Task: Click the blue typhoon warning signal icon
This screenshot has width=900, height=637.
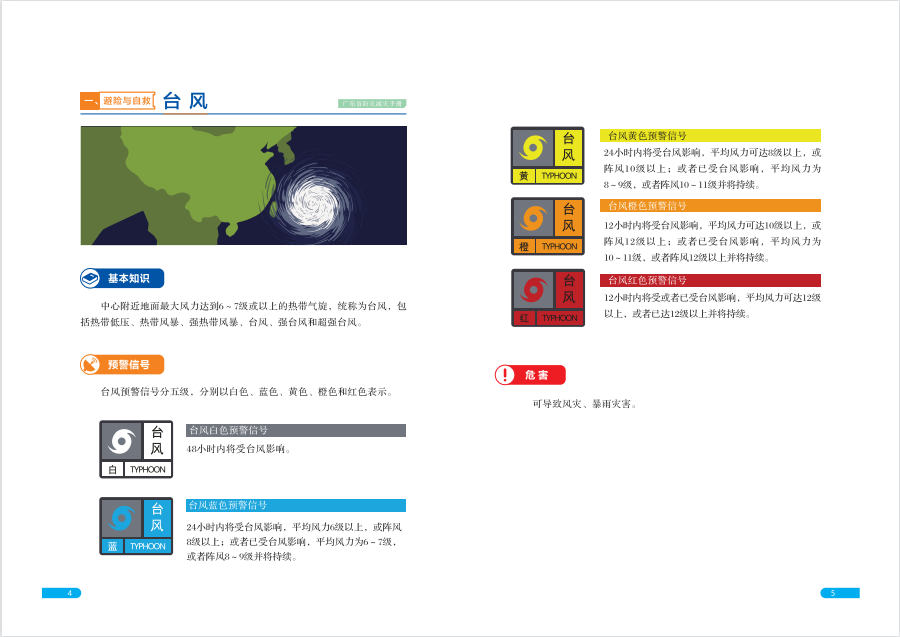Action: 136,526
